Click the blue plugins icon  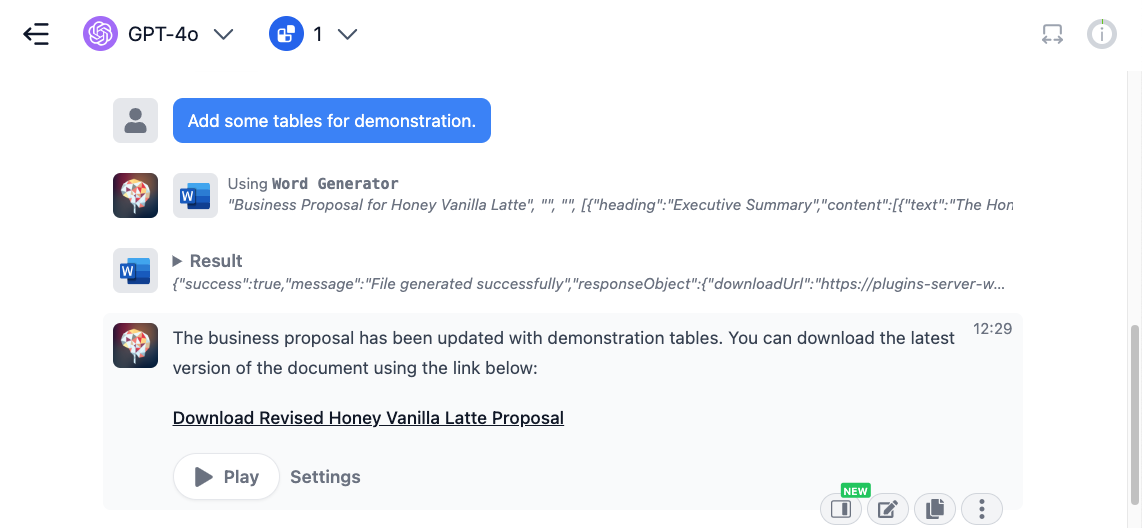pyautogui.click(x=286, y=34)
